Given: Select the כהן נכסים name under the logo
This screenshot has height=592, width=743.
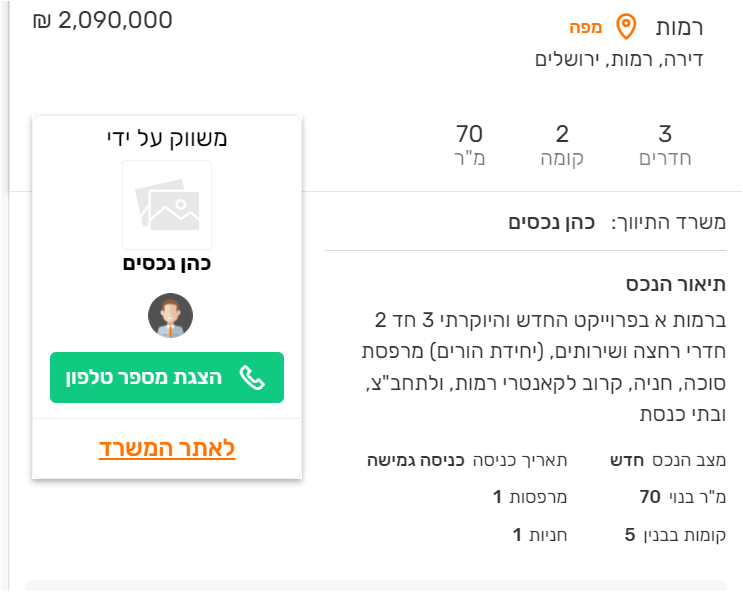Looking at the screenshot, I should click(167, 264).
